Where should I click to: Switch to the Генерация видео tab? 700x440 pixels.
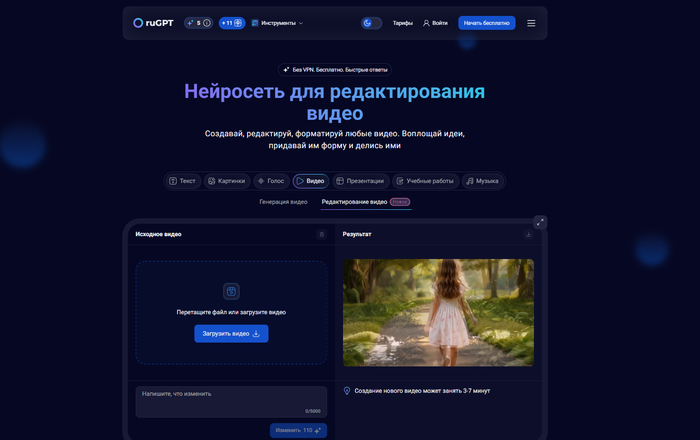pyautogui.click(x=283, y=202)
